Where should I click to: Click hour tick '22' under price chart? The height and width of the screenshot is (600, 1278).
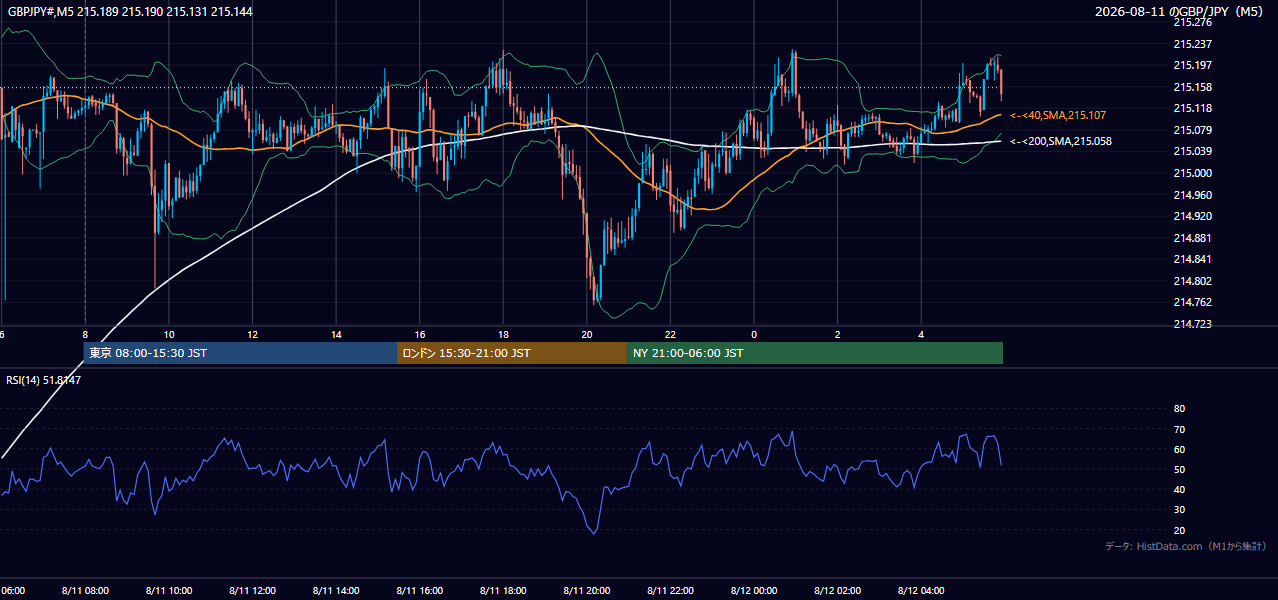coord(670,335)
